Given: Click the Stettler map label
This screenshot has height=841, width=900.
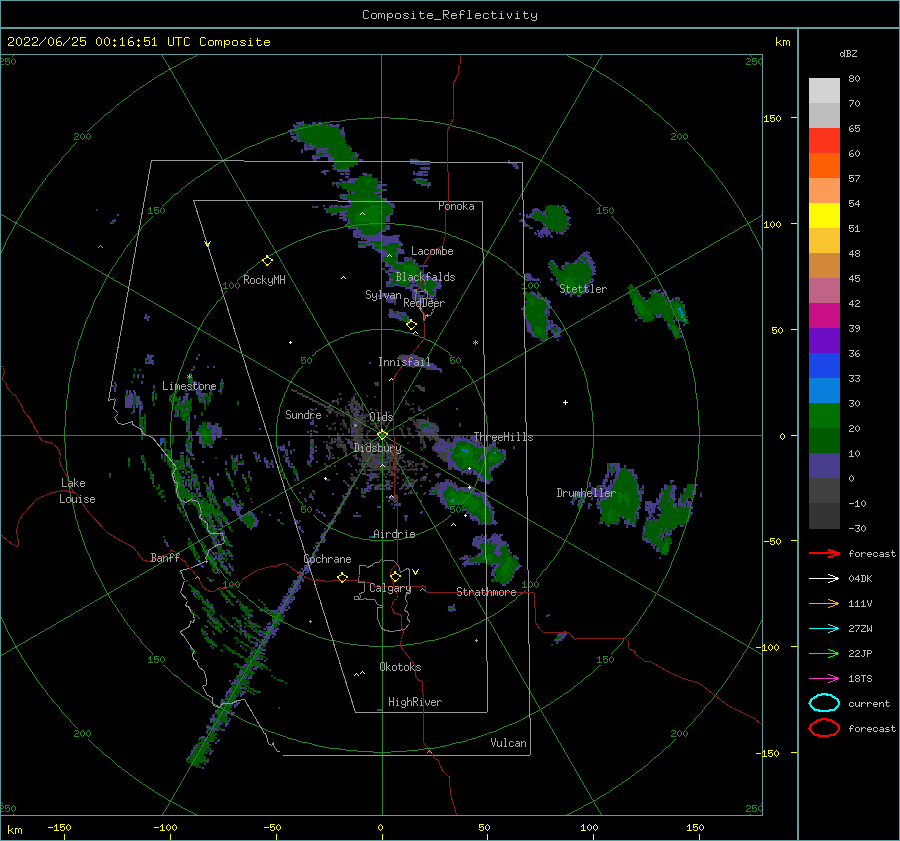Looking at the screenshot, I should pos(583,289).
